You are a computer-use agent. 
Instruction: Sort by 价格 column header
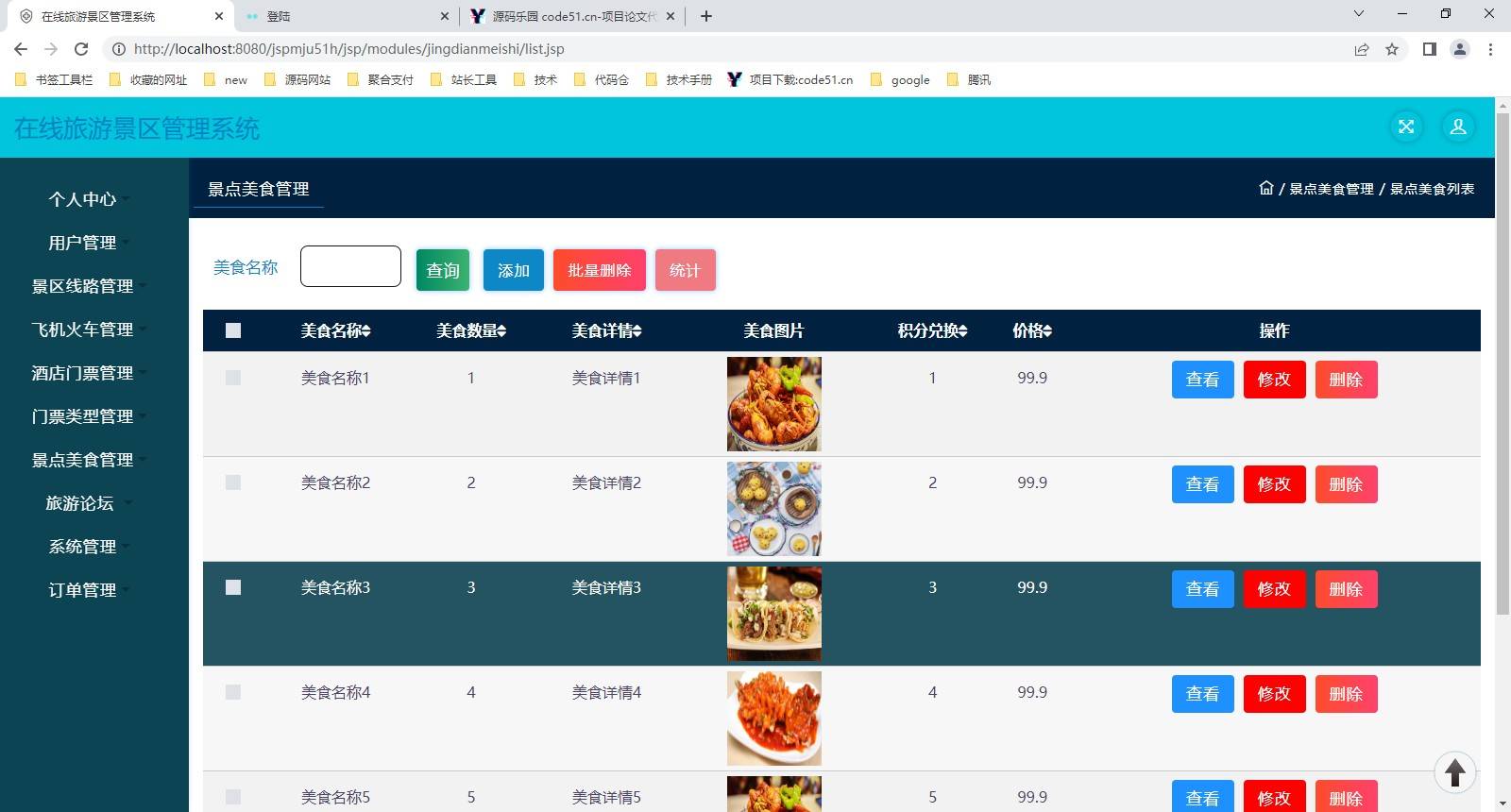click(1032, 330)
